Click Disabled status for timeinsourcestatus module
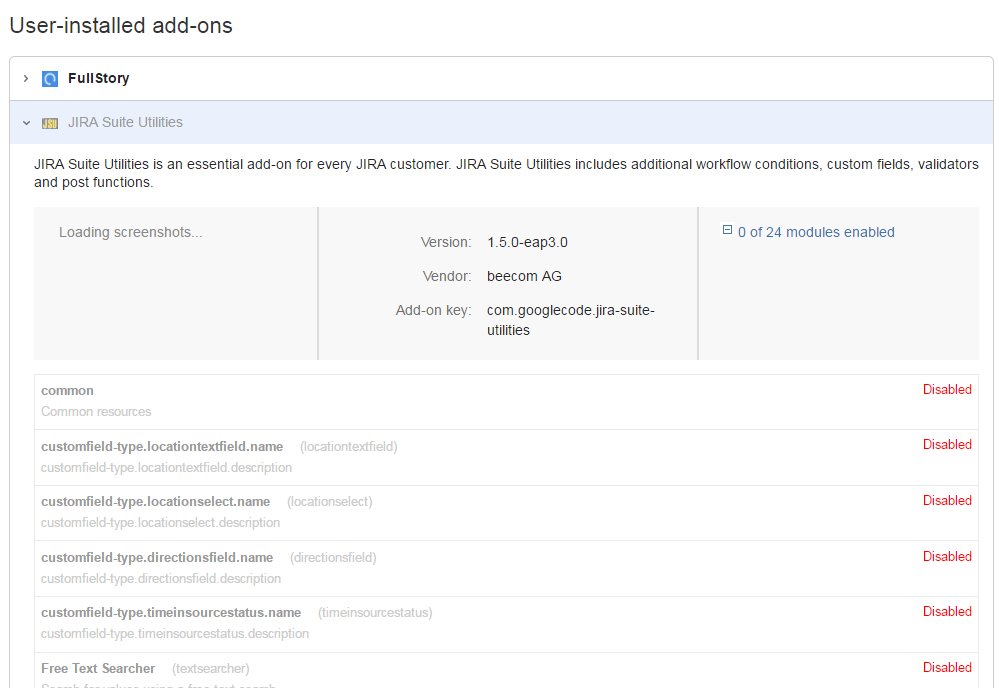 (x=947, y=612)
